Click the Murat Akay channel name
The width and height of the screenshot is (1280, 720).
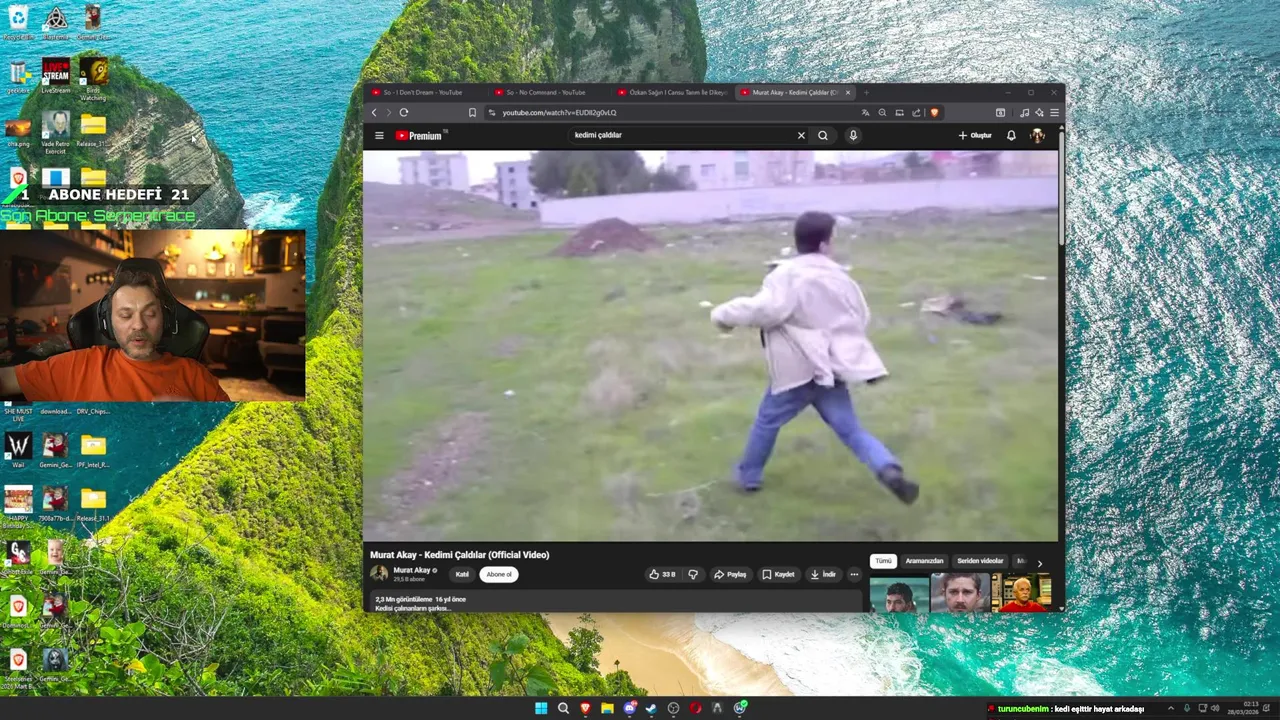tap(412, 570)
